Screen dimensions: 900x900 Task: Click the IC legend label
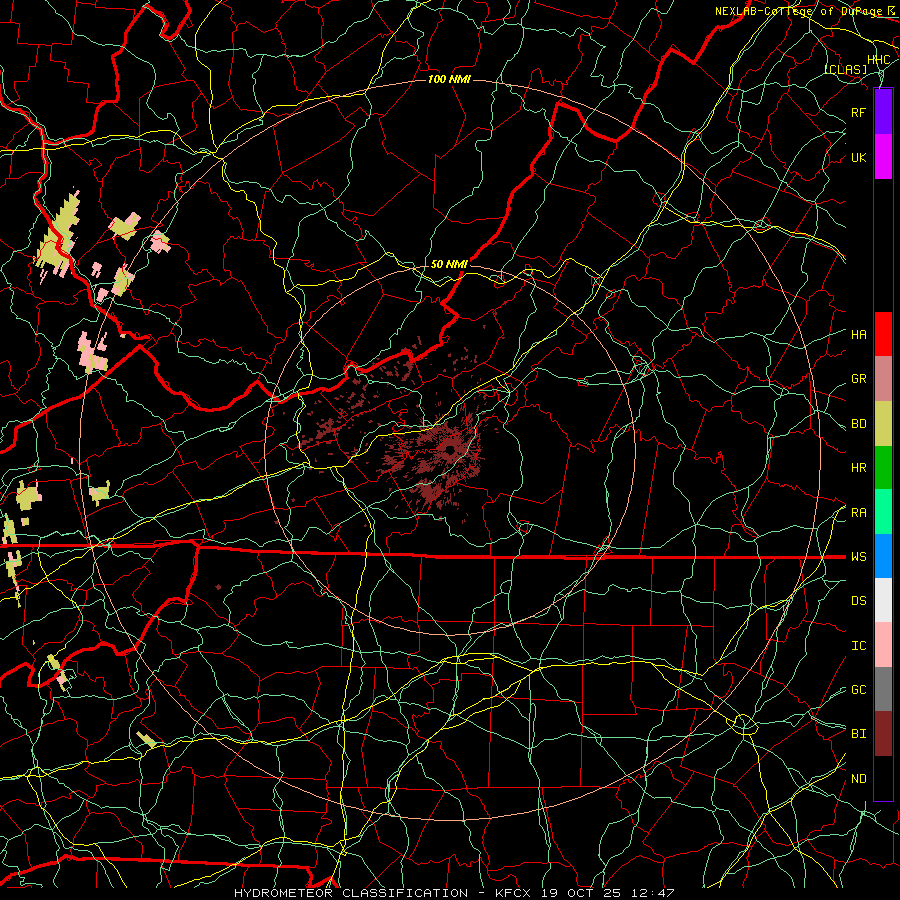(x=859, y=646)
